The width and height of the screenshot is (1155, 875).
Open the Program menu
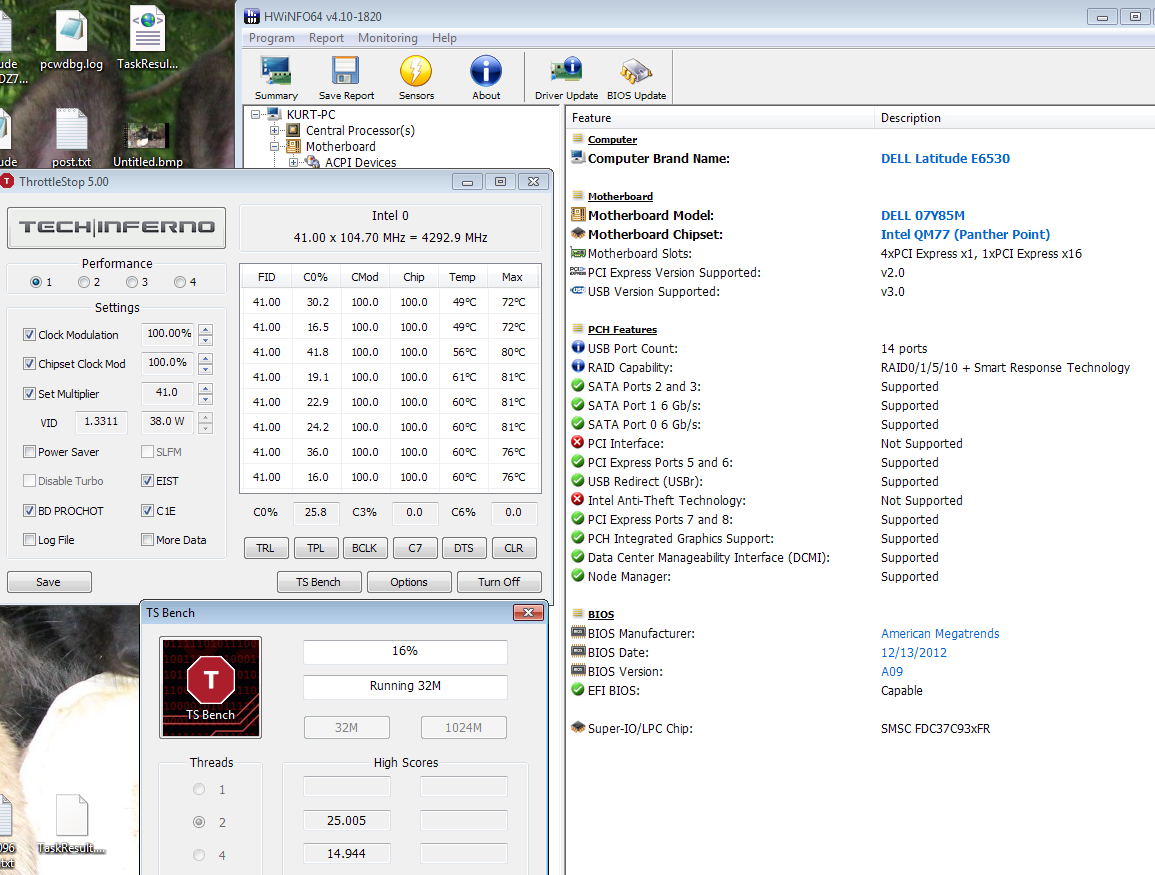point(272,38)
